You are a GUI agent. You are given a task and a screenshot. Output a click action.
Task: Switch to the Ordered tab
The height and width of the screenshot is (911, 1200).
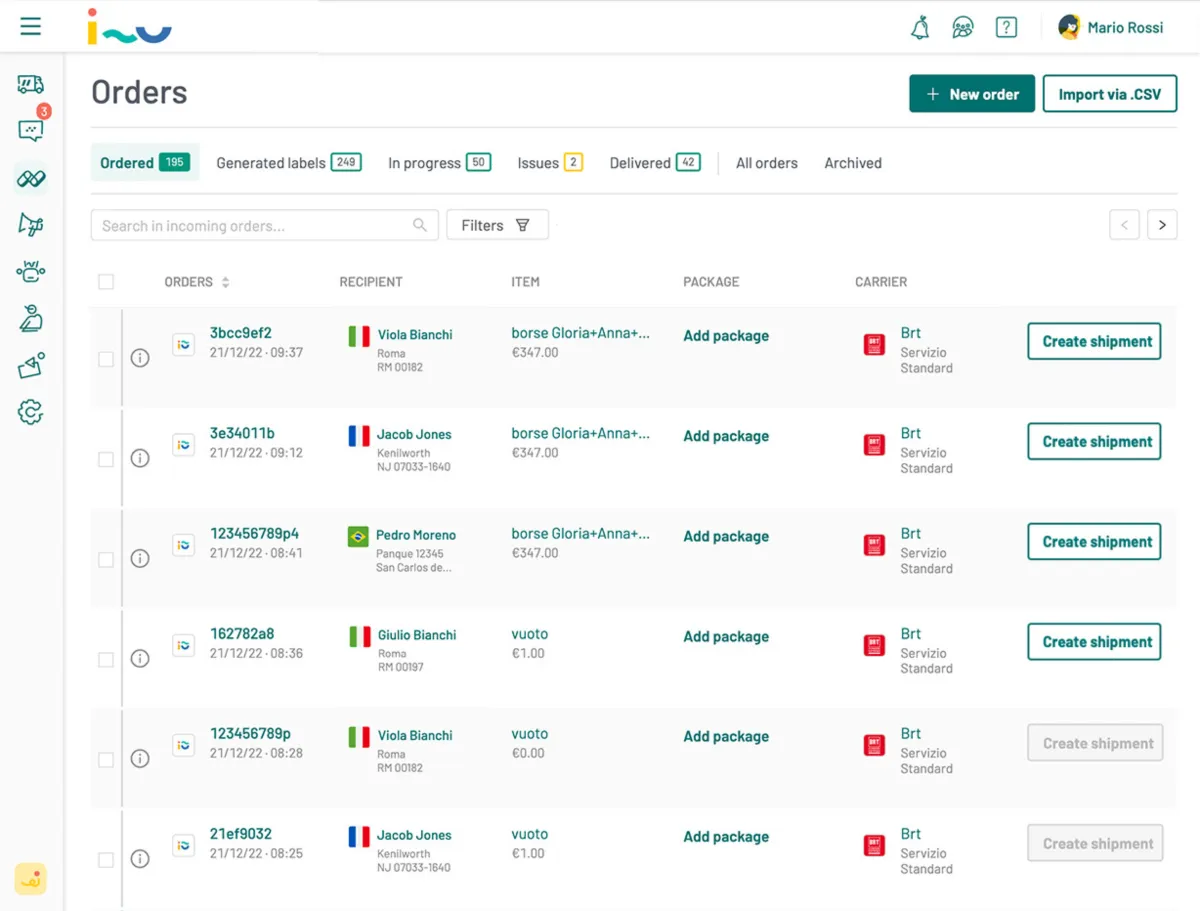(145, 162)
